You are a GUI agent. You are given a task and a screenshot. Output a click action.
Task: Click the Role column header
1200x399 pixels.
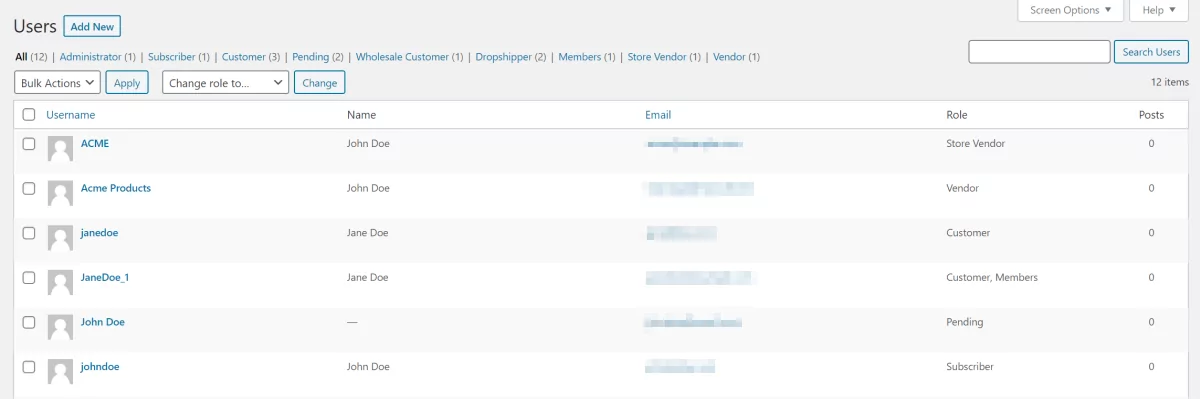[x=957, y=115]
